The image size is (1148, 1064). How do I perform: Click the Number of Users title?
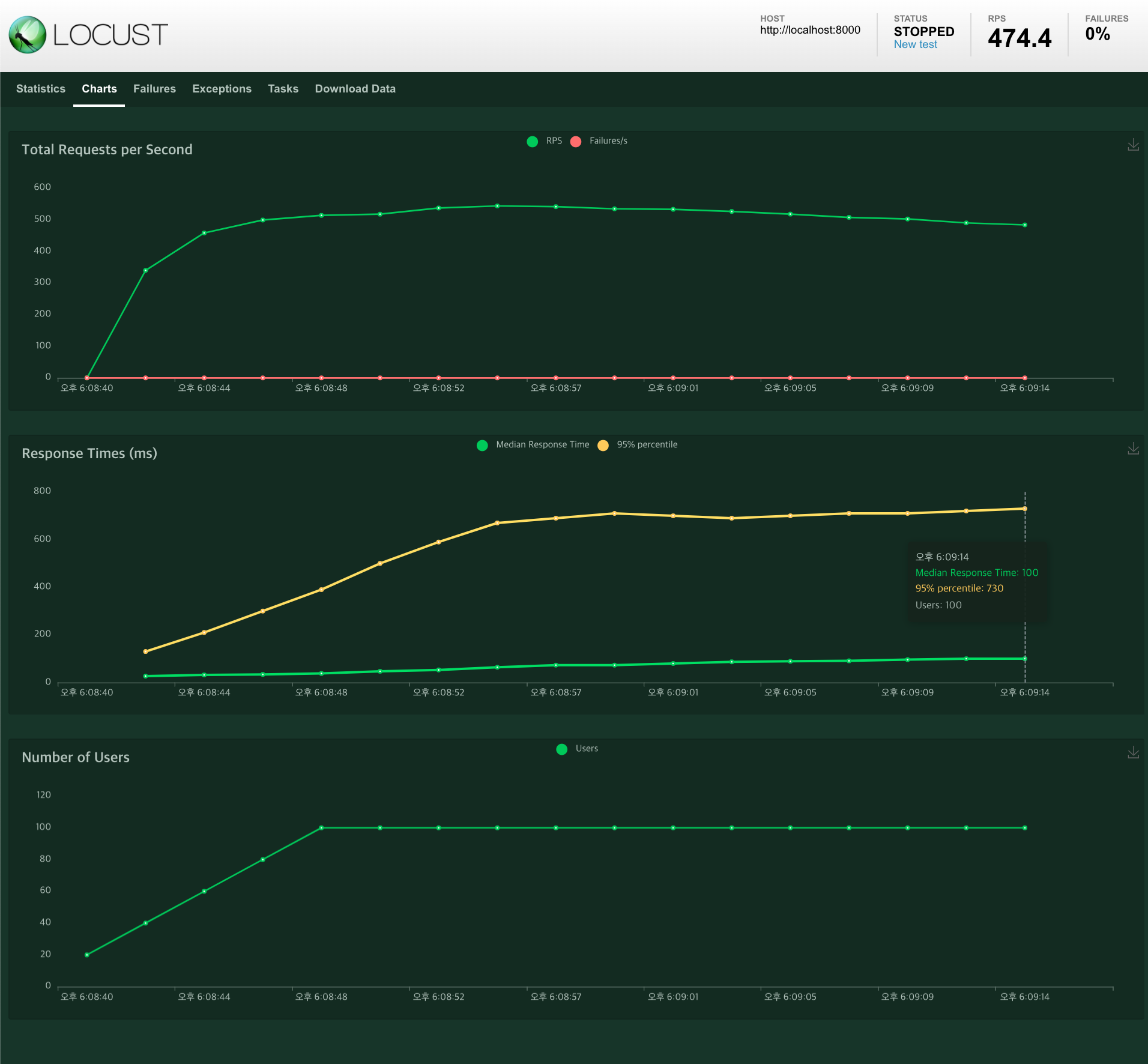coord(76,757)
